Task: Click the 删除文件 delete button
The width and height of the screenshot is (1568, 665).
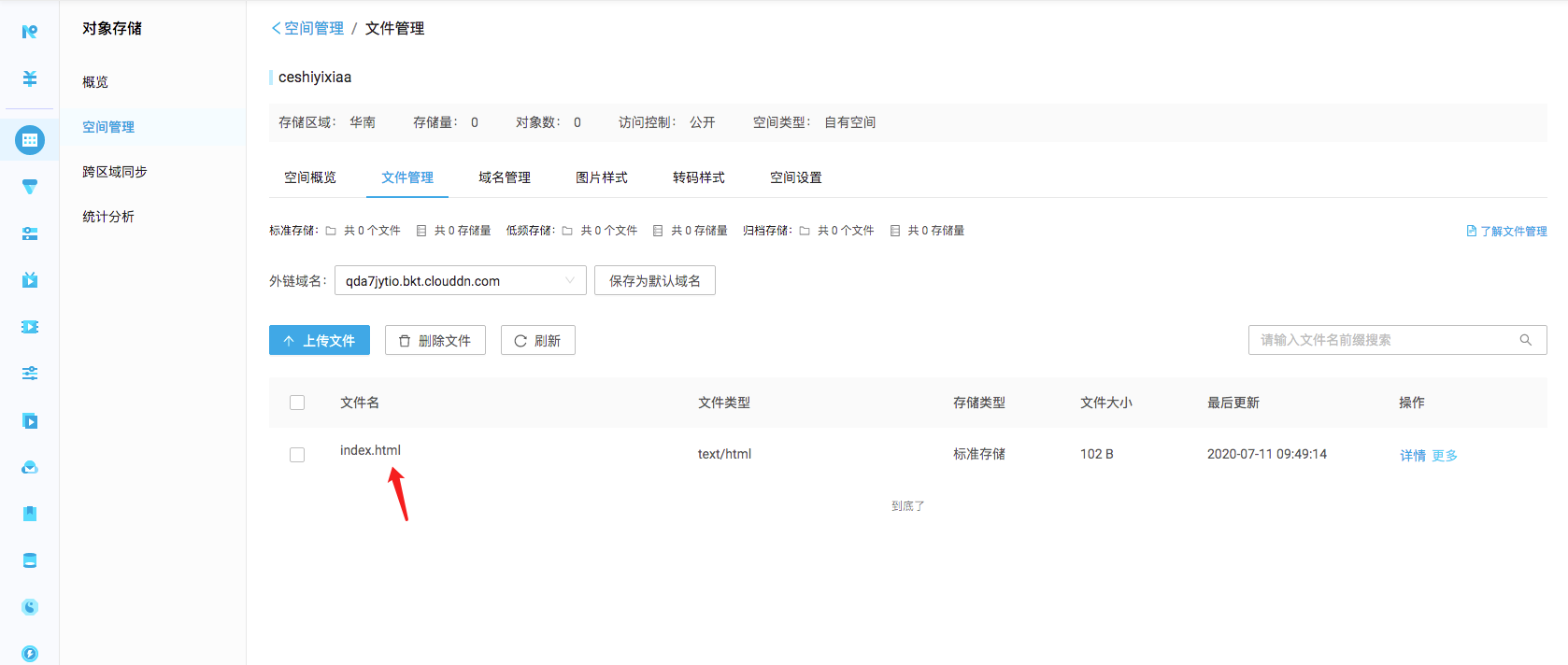Action: tap(435, 340)
